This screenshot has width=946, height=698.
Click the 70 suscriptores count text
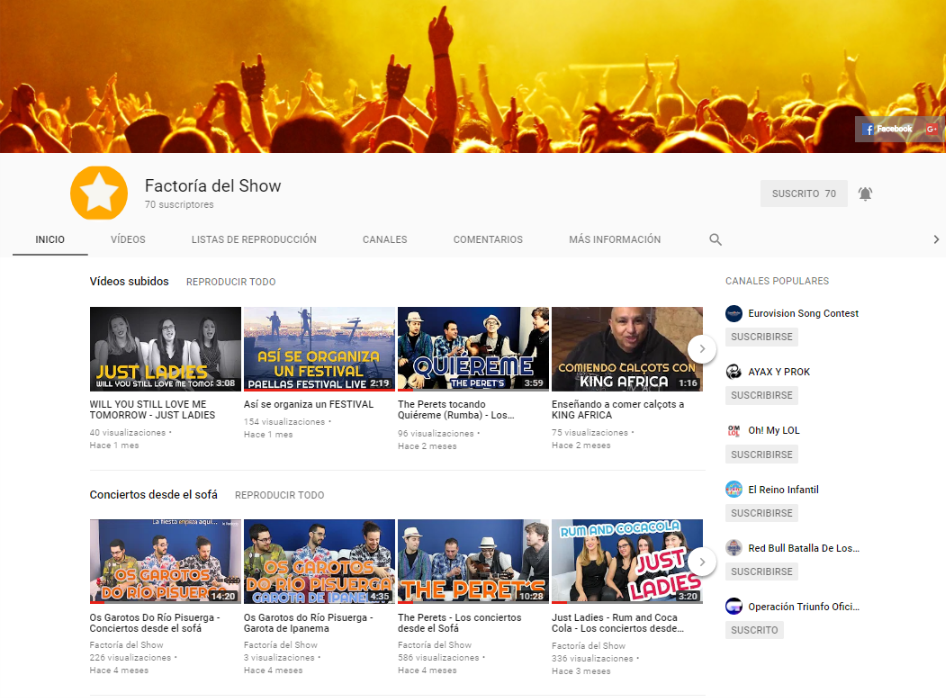point(179,205)
